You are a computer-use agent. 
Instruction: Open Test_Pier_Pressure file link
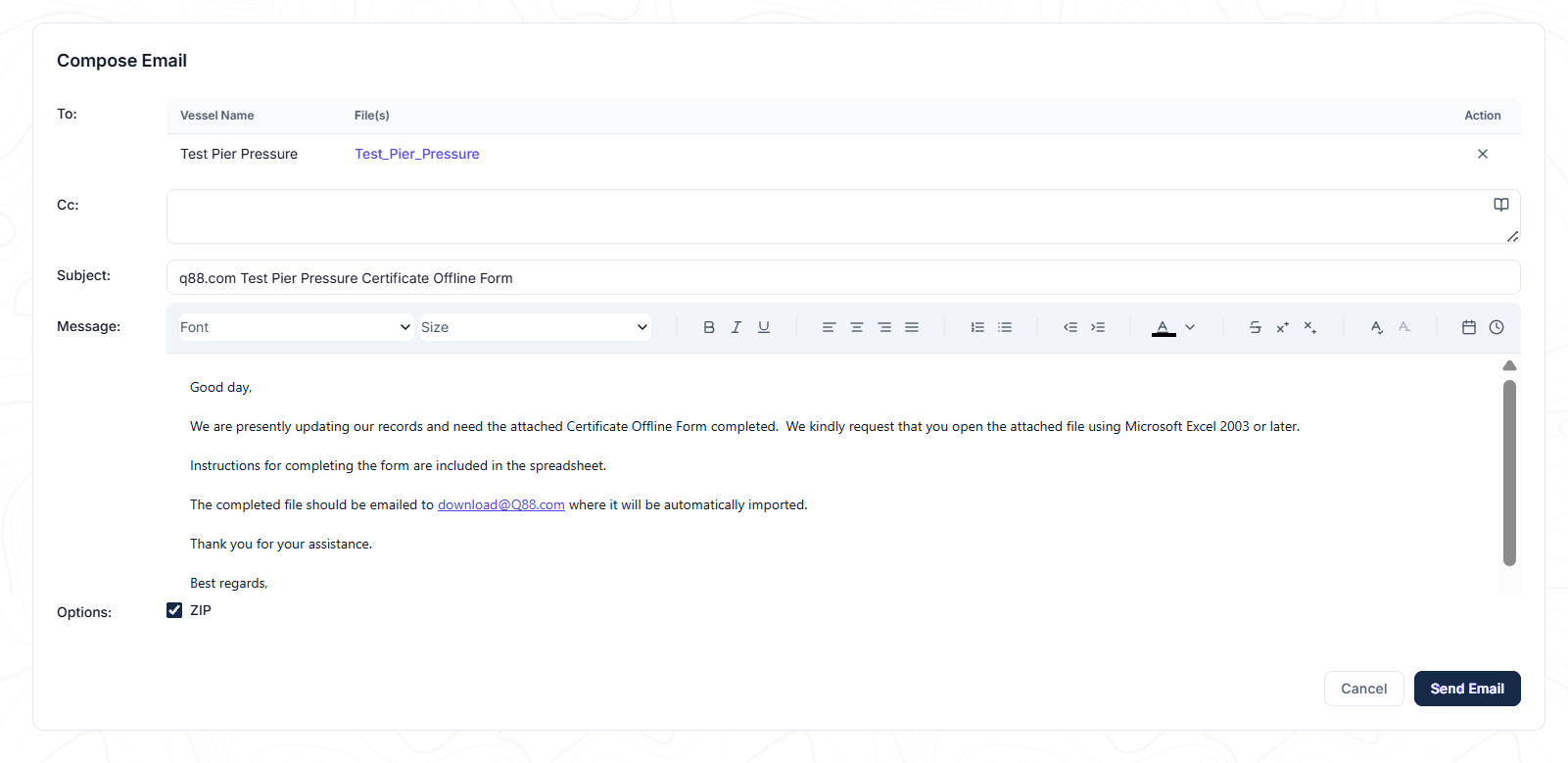coord(417,154)
